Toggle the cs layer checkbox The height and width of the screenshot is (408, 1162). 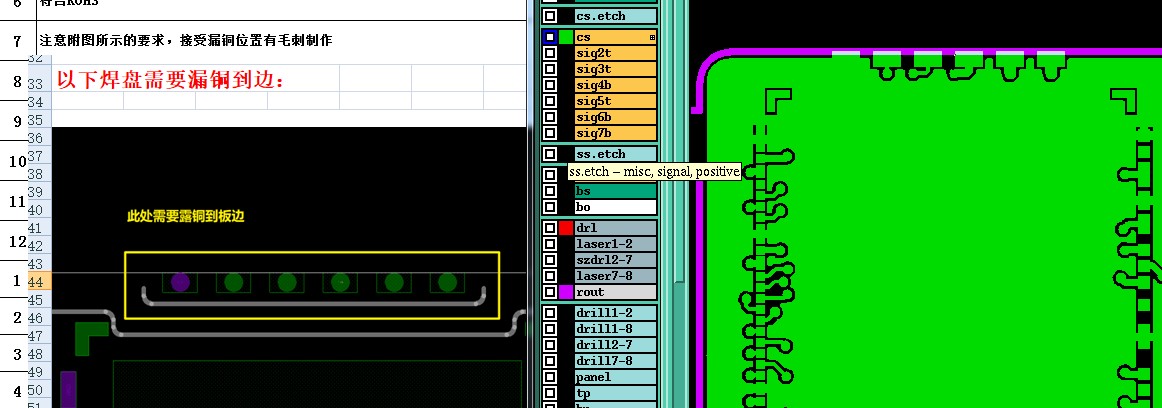tap(550, 37)
